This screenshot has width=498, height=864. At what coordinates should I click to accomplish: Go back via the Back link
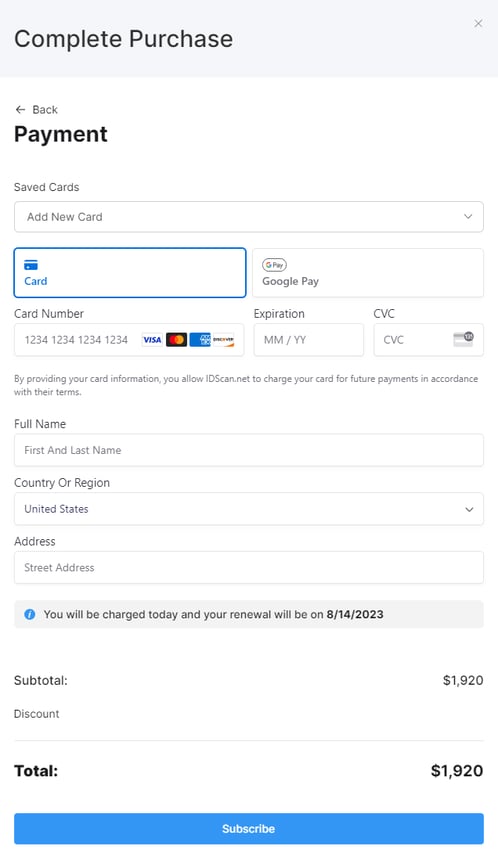(36, 110)
